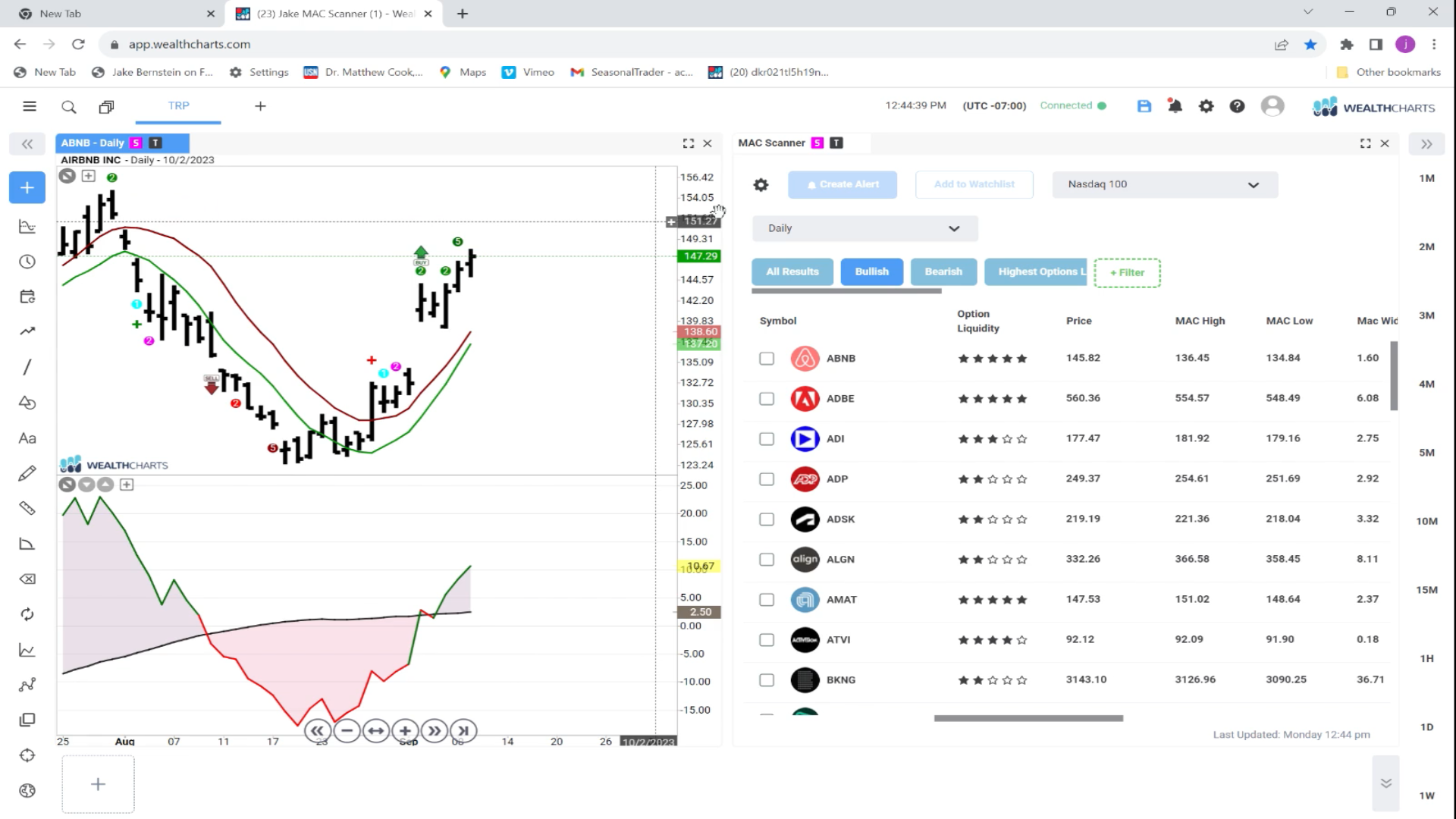Viewport: 1456px width, 819px height.
Task: Open the Nasdaq 100 list dropdown
Action: (1165, 184)
